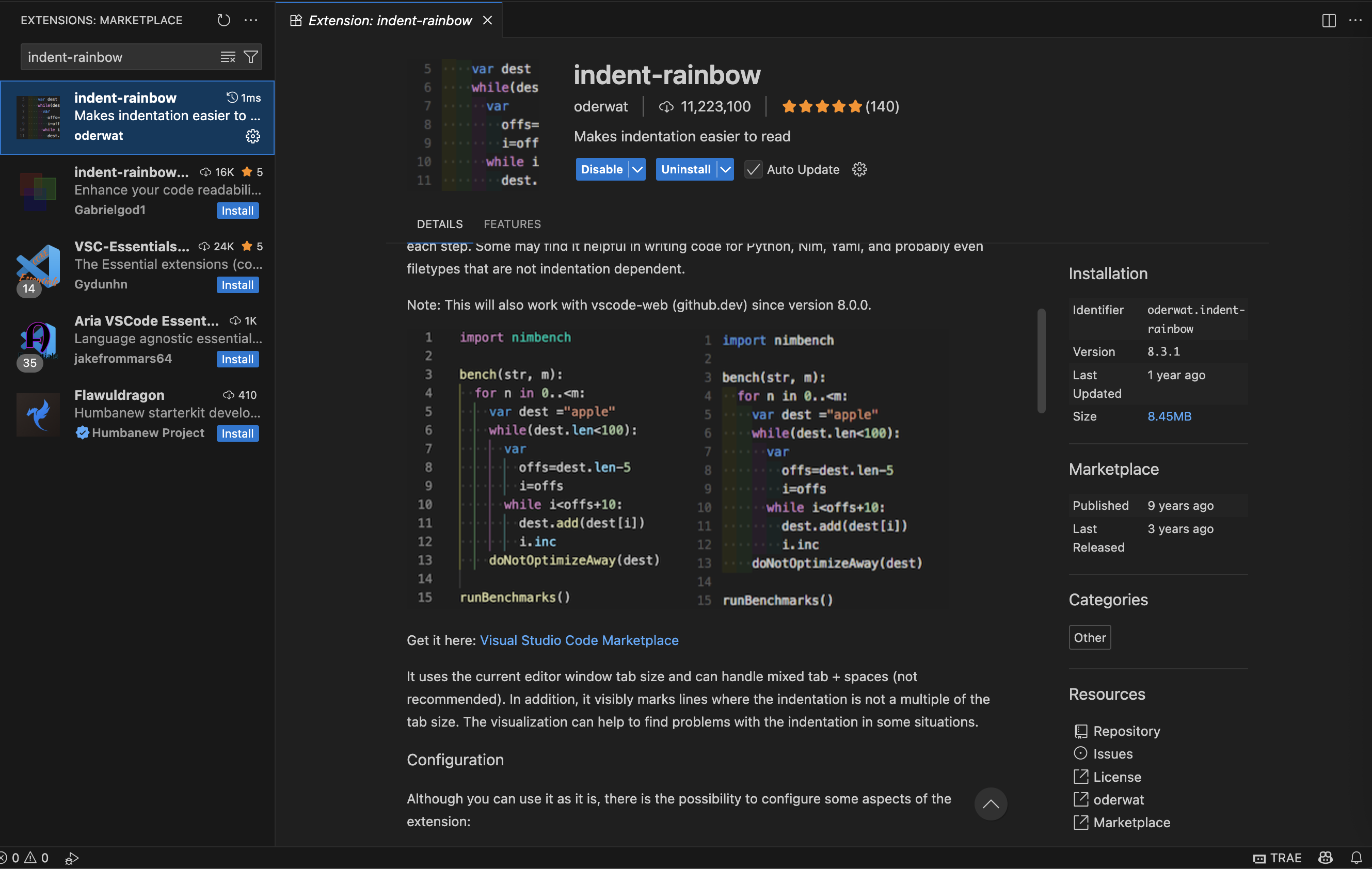Click the extension settings gear near Auto Update
This screenshot has height=869, width=1372.
[859, 170]
